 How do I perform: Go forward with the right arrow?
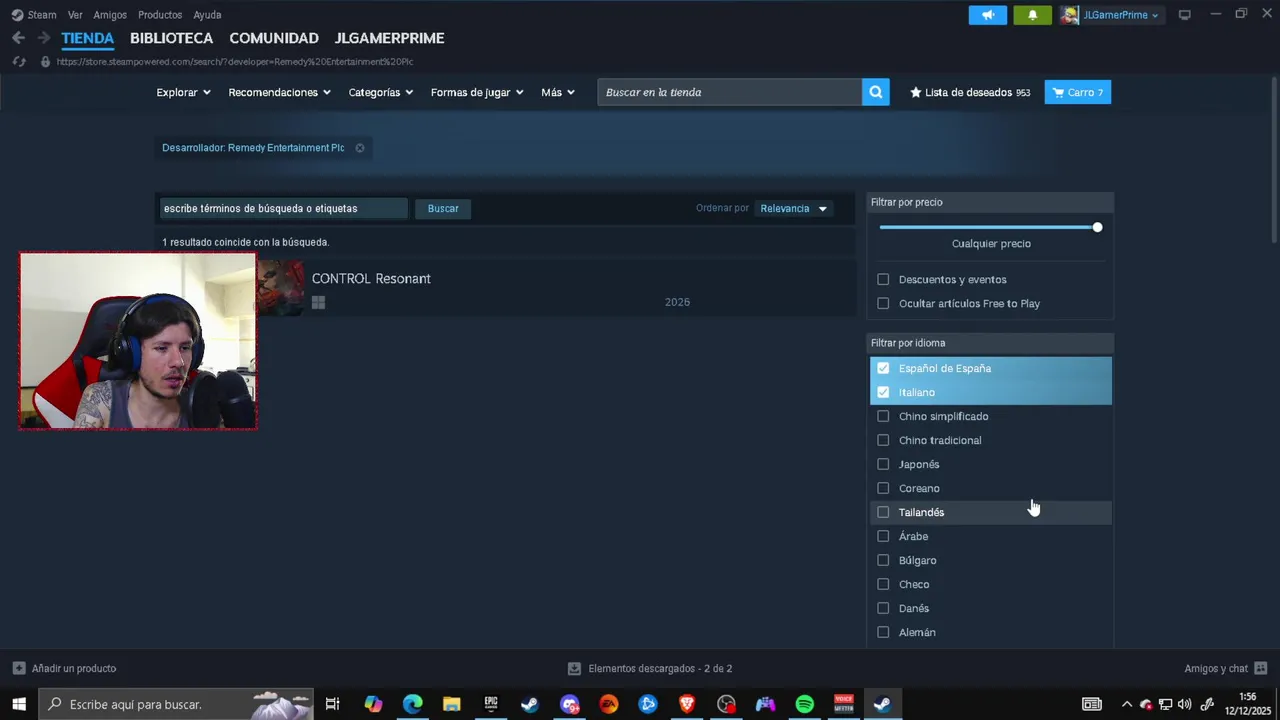click(43, 38)
